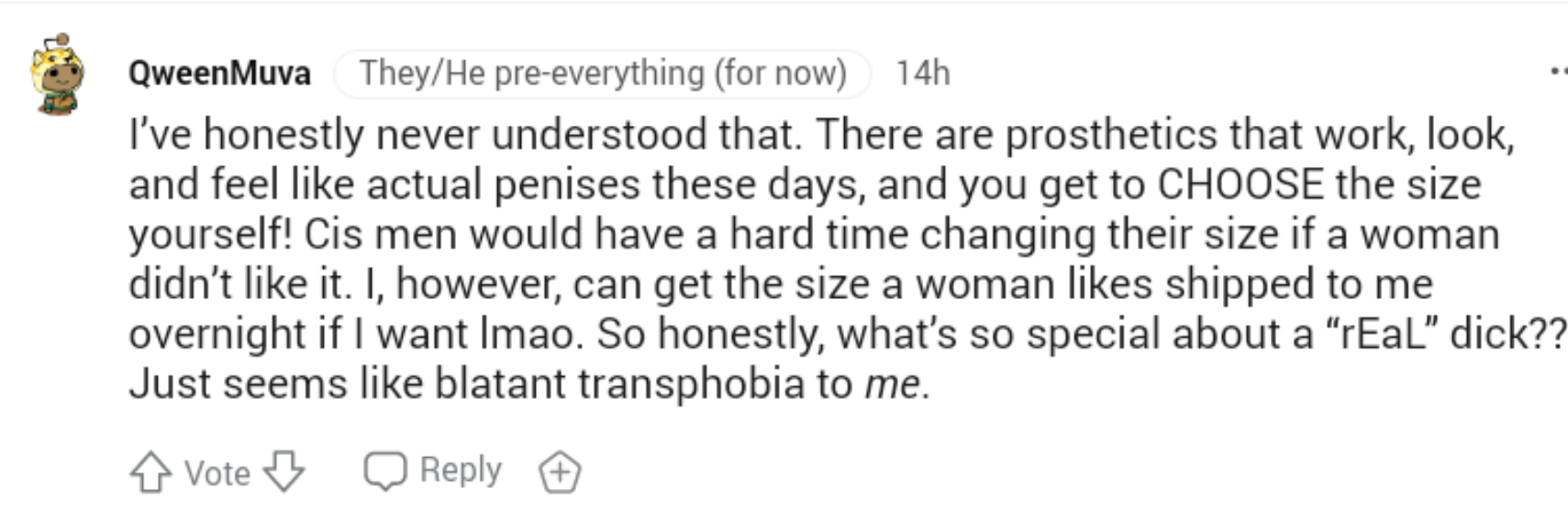Screen dimensions: 1568x511
Task: Click the Reply speech bubble icon
Action: [x=384, y=471]
